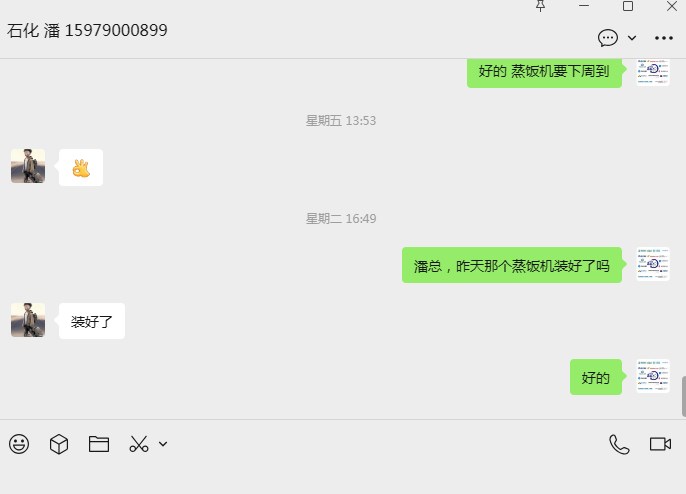The image size is (686, 494).
Task: Open the emoji picker
Action: (x=19, y=444)
